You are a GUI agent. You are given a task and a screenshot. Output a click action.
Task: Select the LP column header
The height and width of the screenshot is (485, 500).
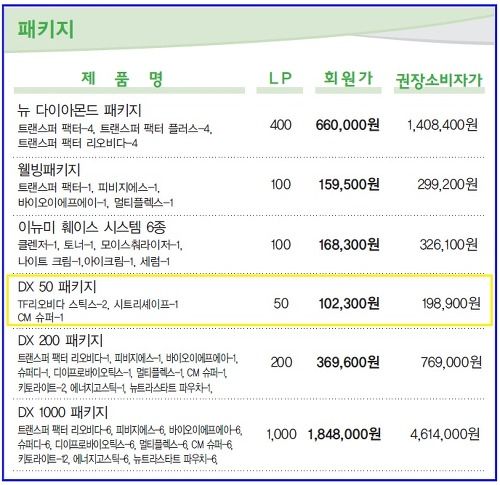[x=280, y=78]
